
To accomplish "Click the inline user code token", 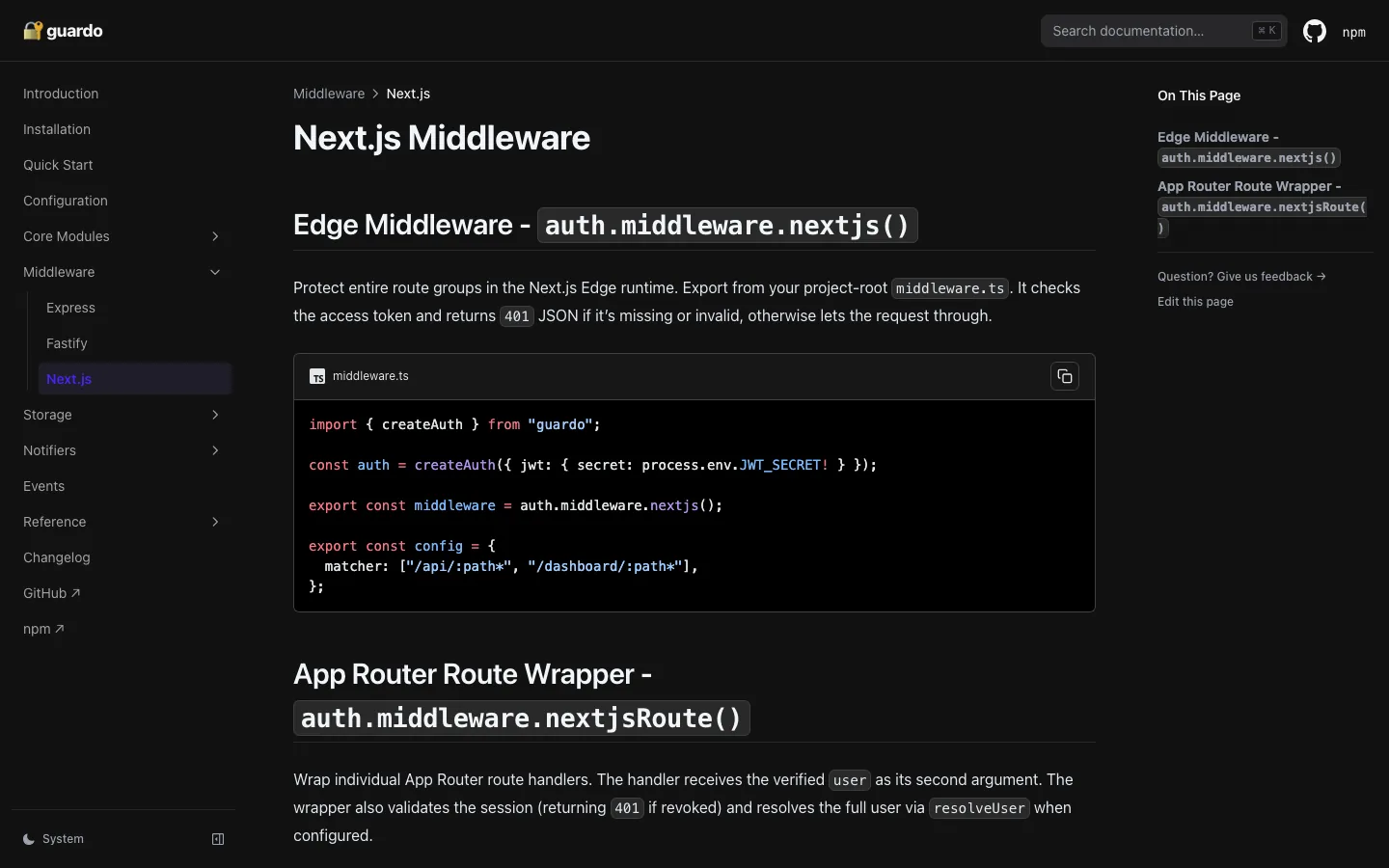I will coord(850,780).
